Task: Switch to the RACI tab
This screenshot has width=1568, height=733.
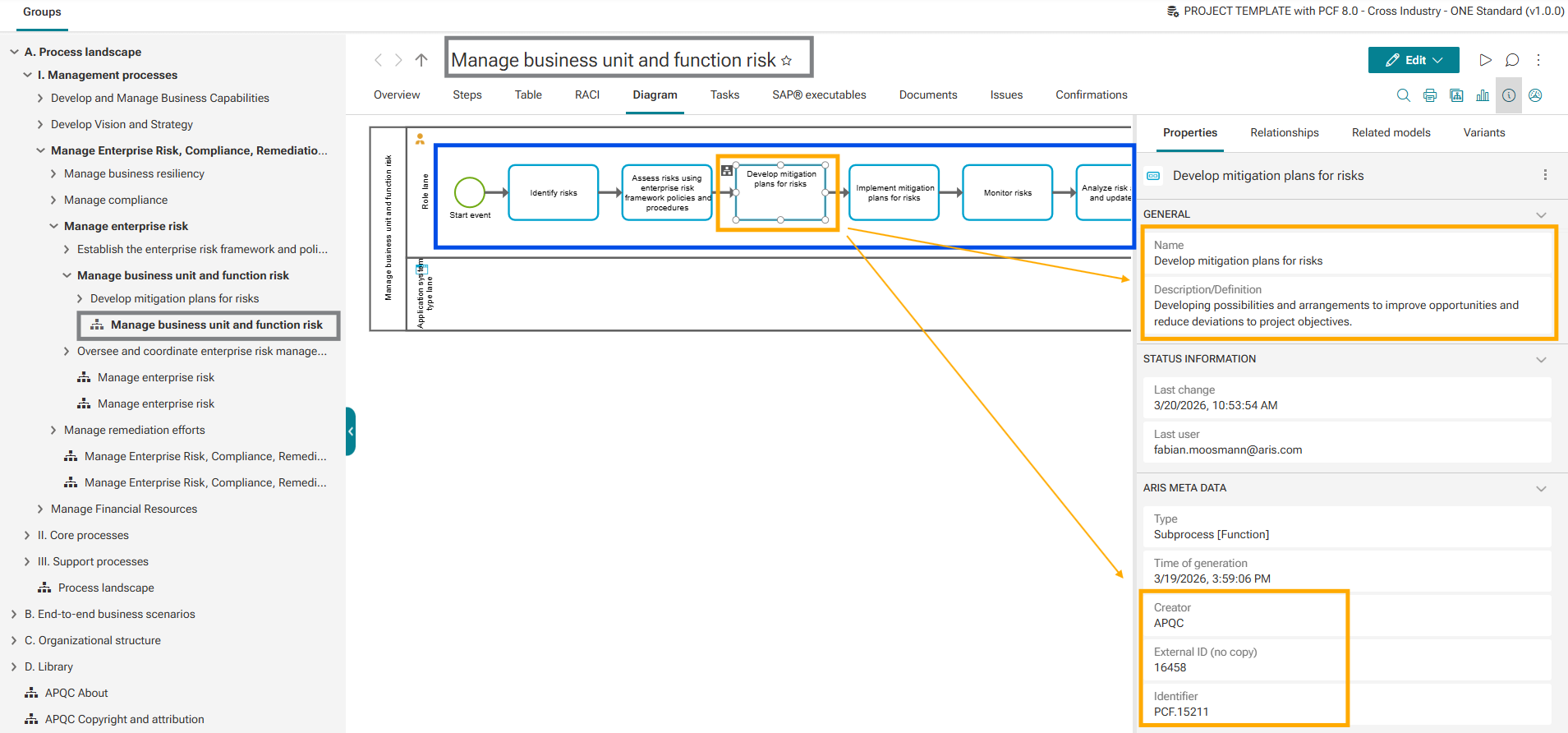Action: pyautogui.click(x=586, y=95)
